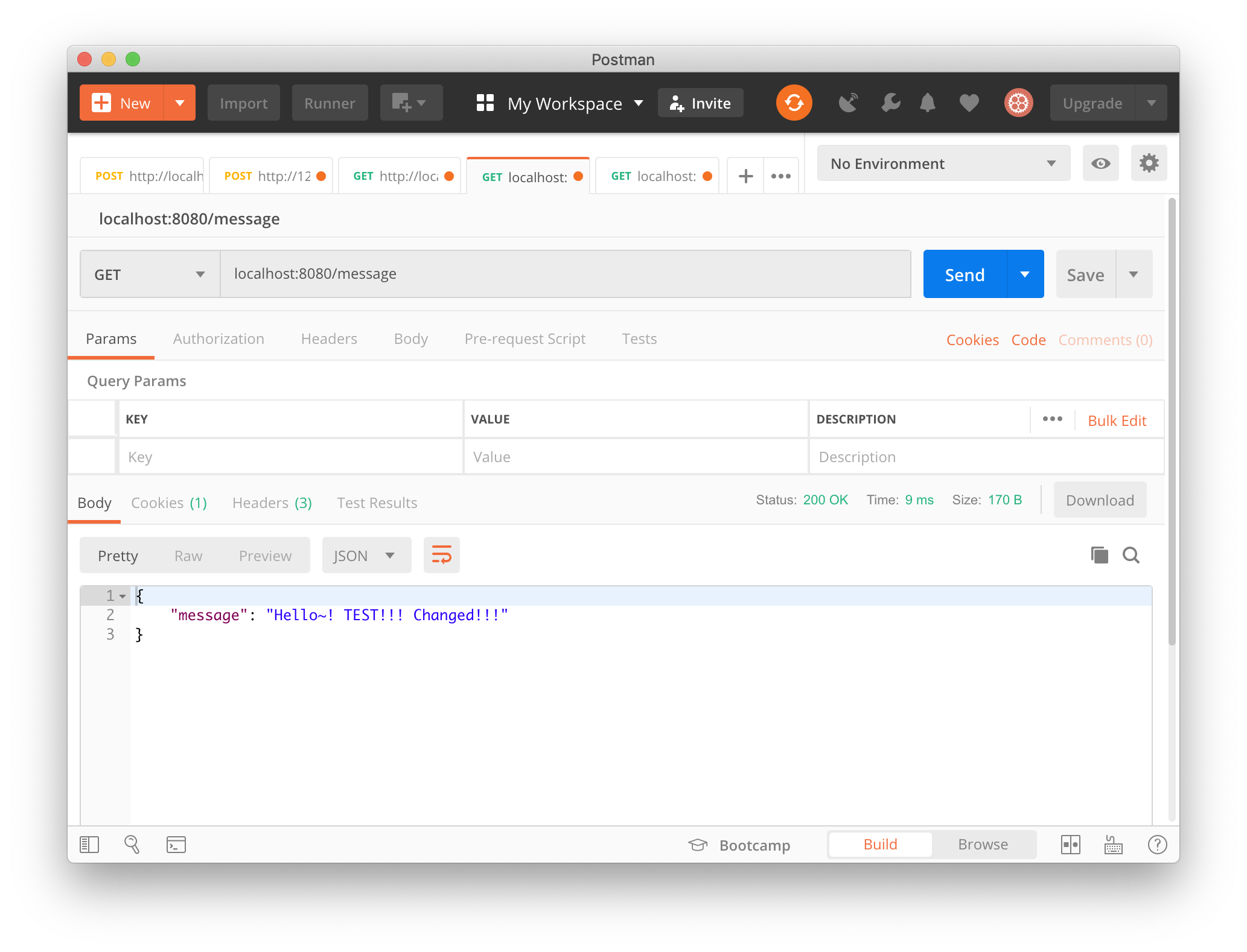The image size is (1247, 952).
Task: Open the wrench settings icon
Action: [890, 103]
